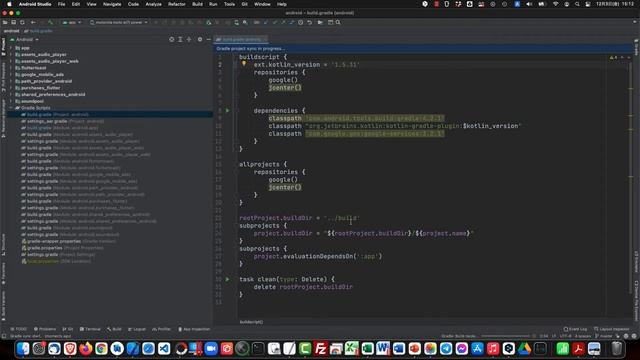
Task: Open the device selector dropdown
Action: [x=119, y=22]
